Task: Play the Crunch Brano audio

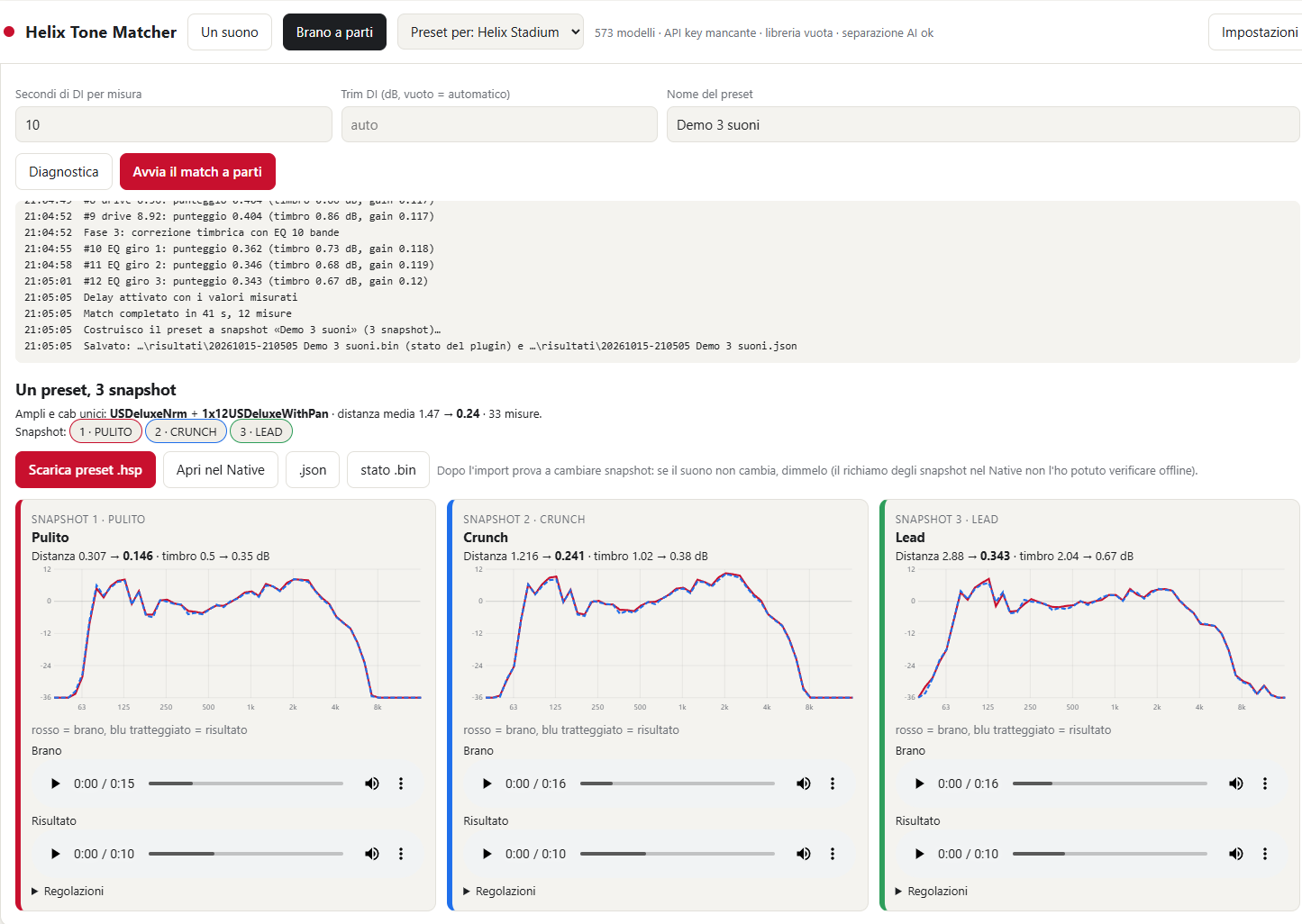Action: click(x=487, y=784)
